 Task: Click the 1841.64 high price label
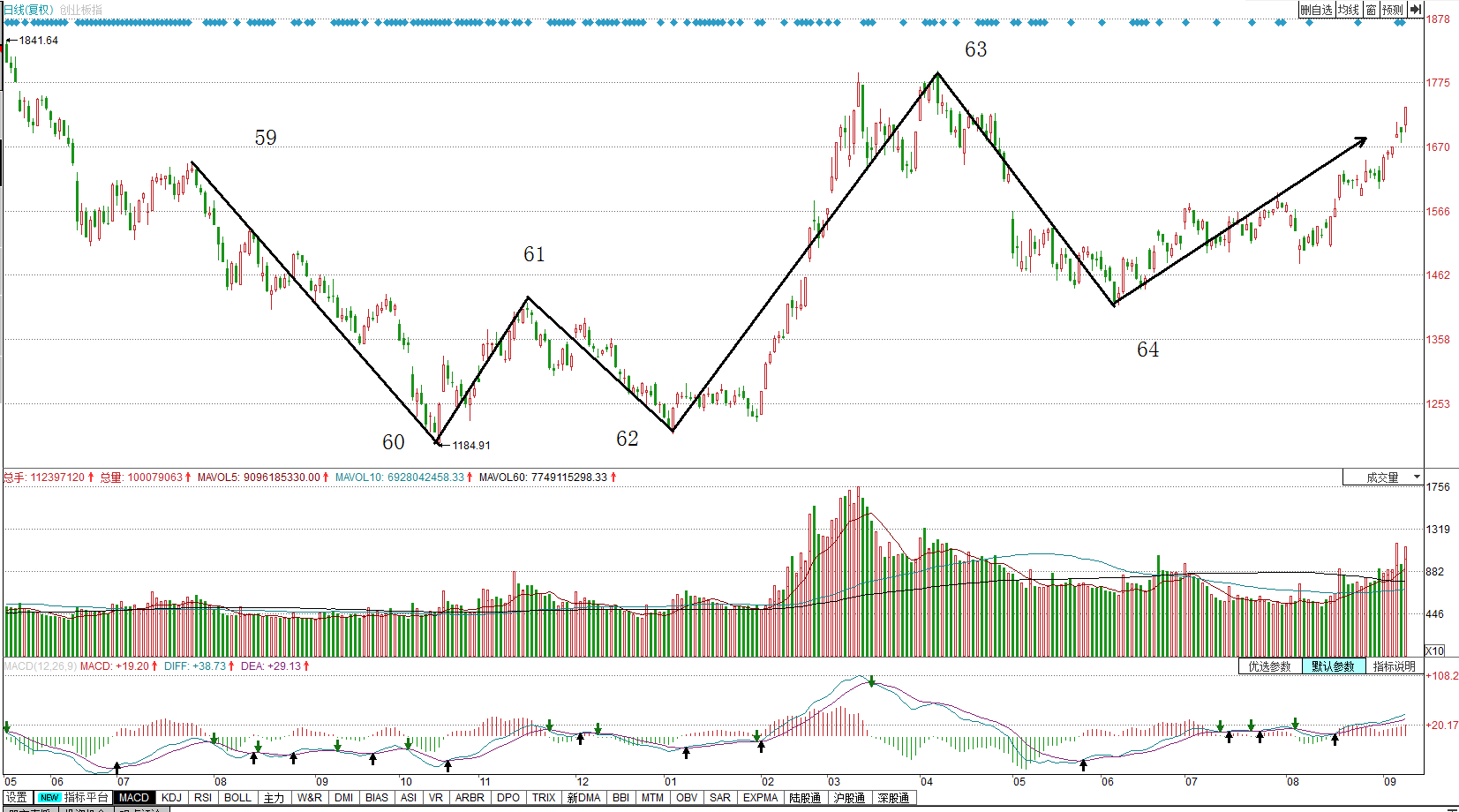point(39,41)
